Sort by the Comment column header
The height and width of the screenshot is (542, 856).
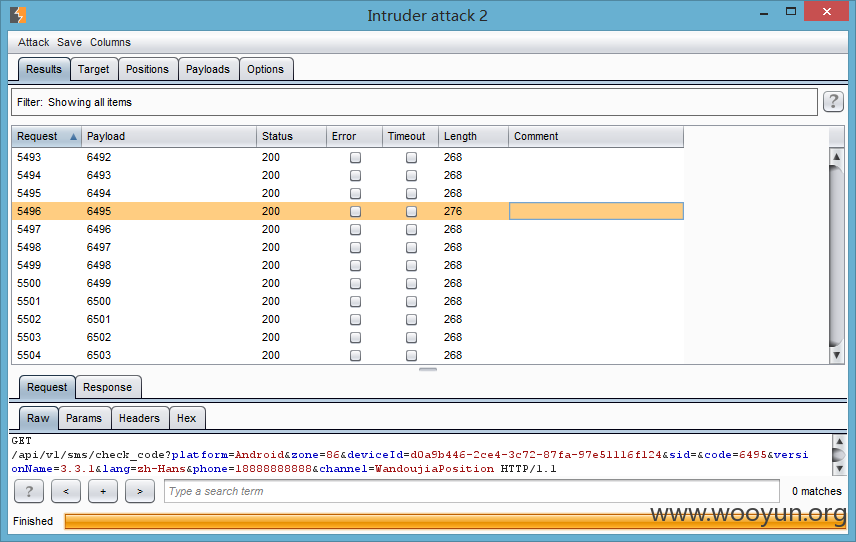pos(596,136)
